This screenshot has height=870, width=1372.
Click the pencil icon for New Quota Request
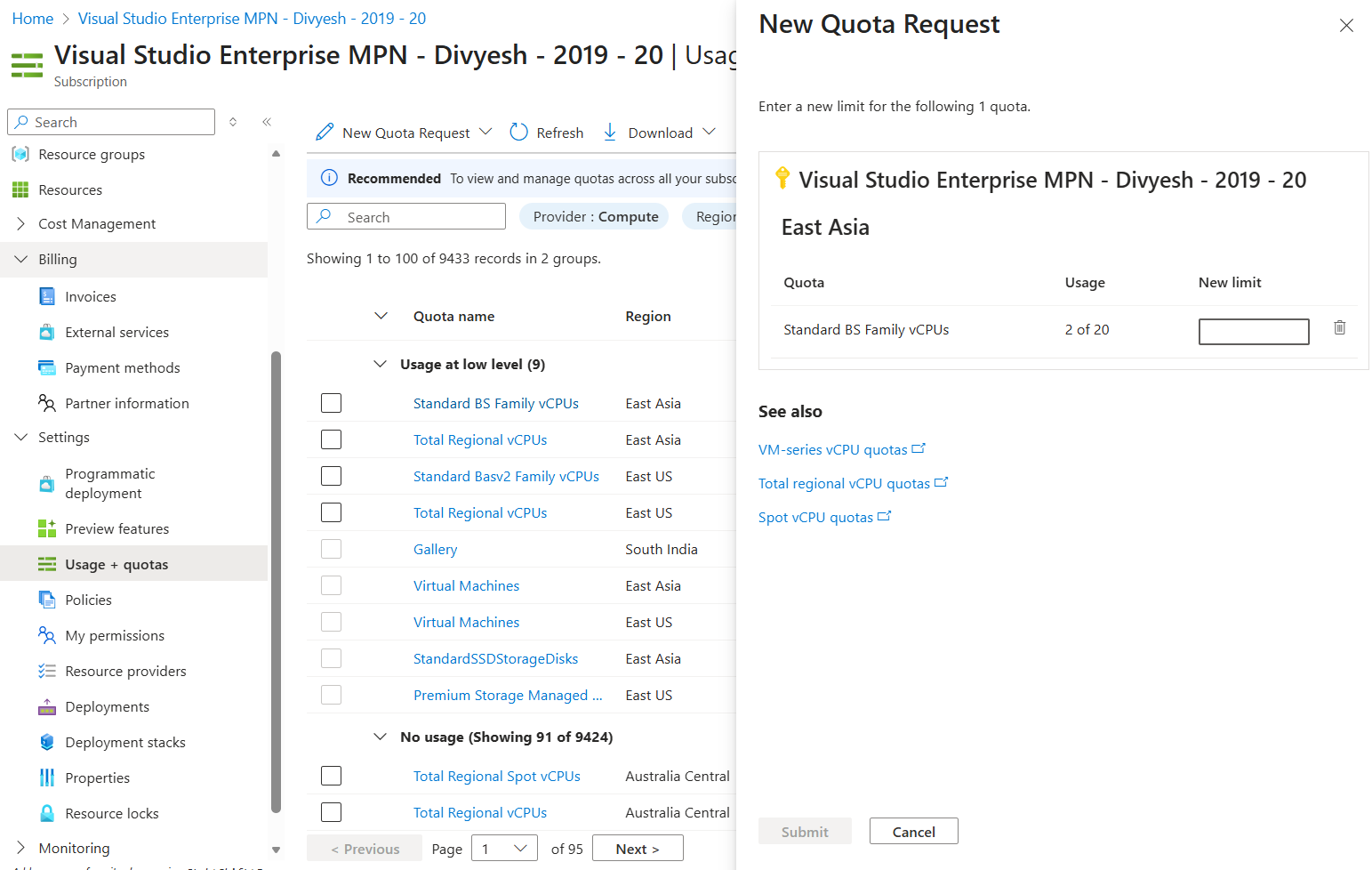click(x=325, y=133)
